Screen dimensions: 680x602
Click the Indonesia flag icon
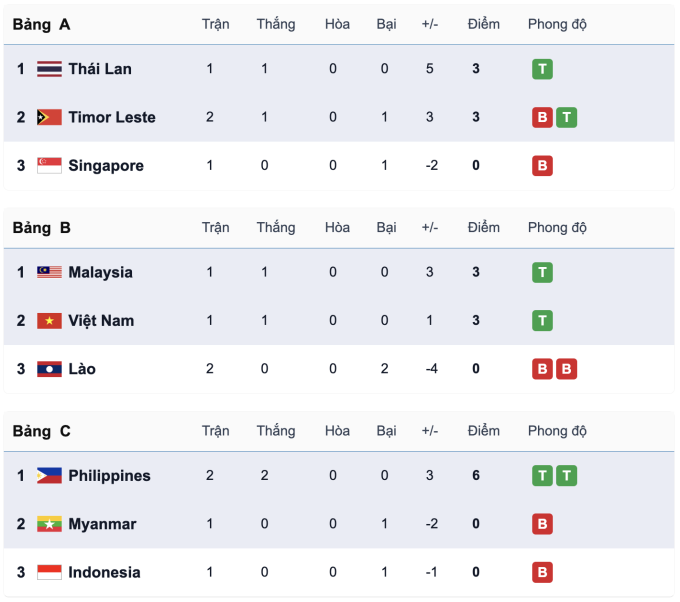click(49, 573)
